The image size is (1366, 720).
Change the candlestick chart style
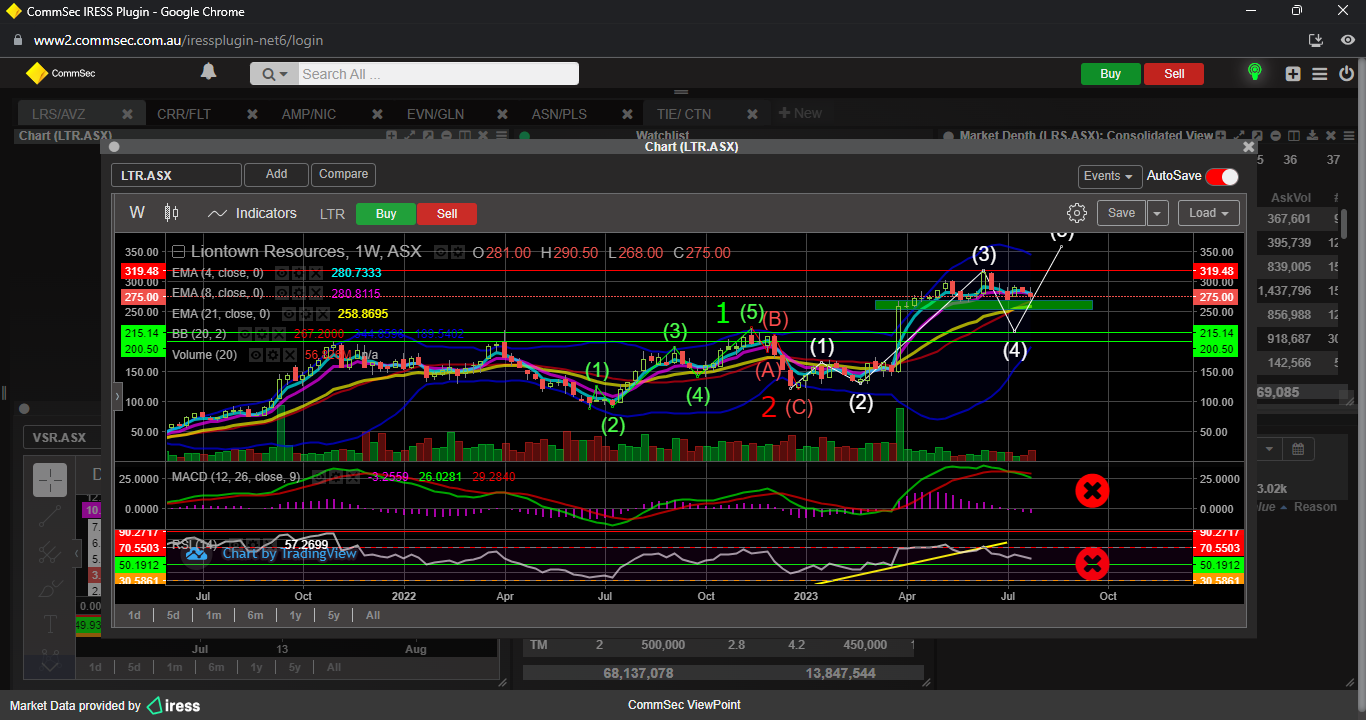point(171,213)
